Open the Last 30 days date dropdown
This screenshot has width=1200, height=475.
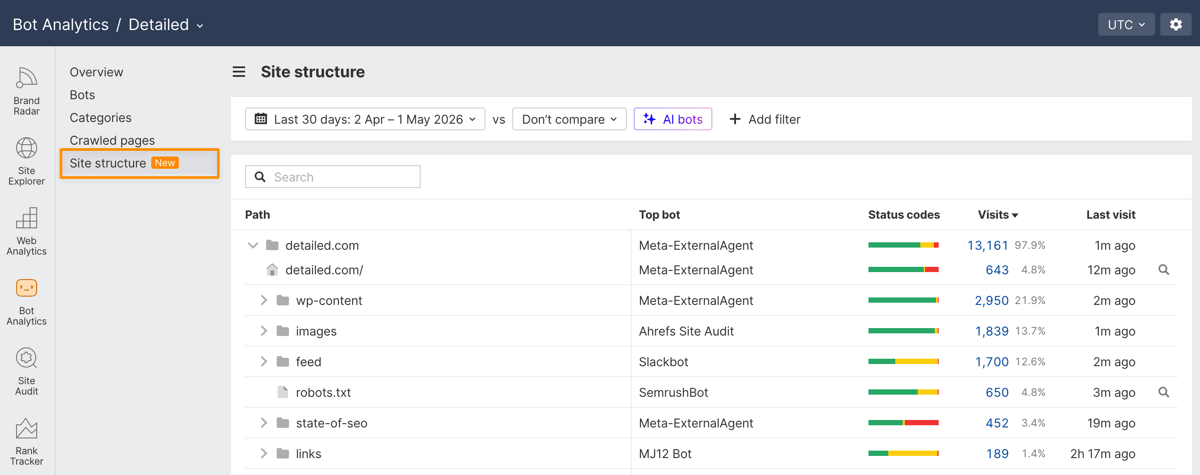point(365,119)
